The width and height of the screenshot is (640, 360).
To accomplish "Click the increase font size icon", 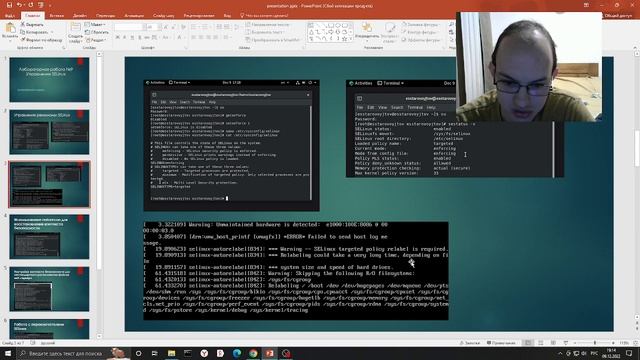I will 165,27.
